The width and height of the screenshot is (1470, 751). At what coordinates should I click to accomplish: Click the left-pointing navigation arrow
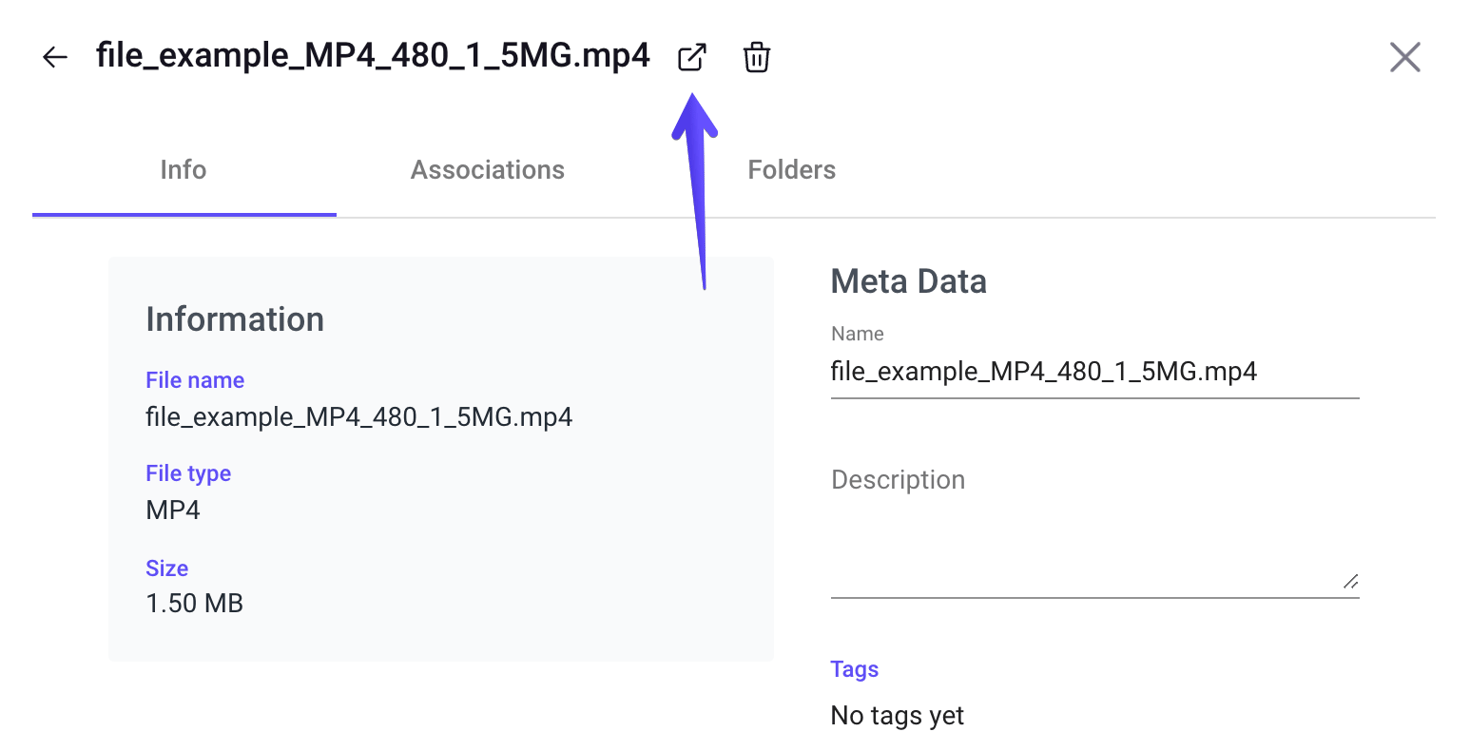coord(54,57)
